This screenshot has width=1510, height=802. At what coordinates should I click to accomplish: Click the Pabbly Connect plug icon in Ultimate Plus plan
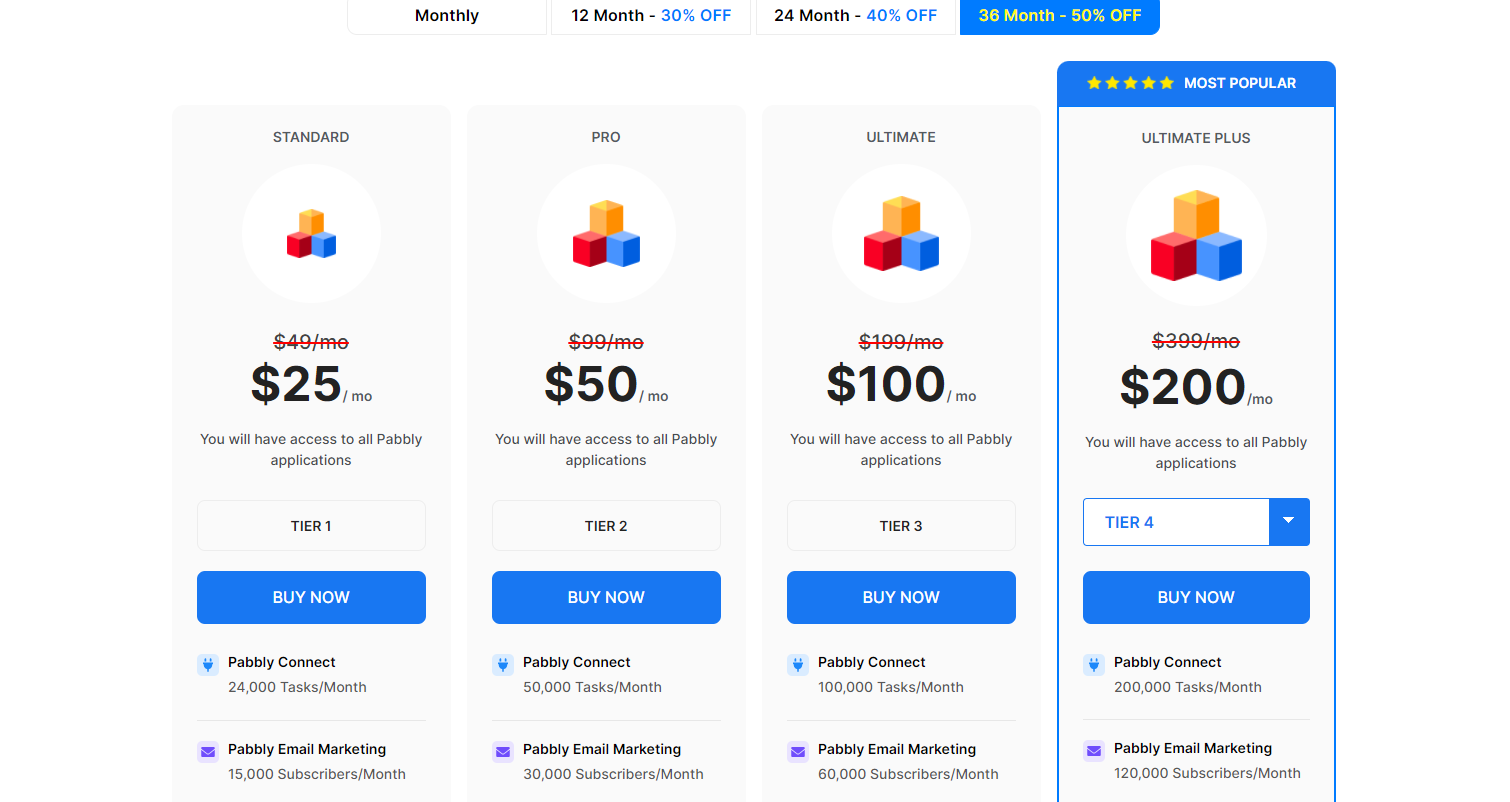[1094, 664]
